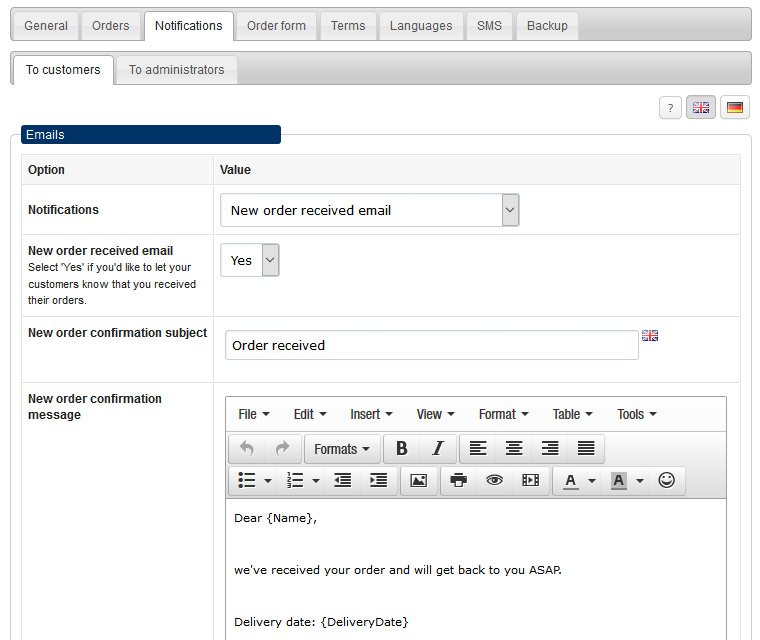Open the Tools menu in editor

636,415
